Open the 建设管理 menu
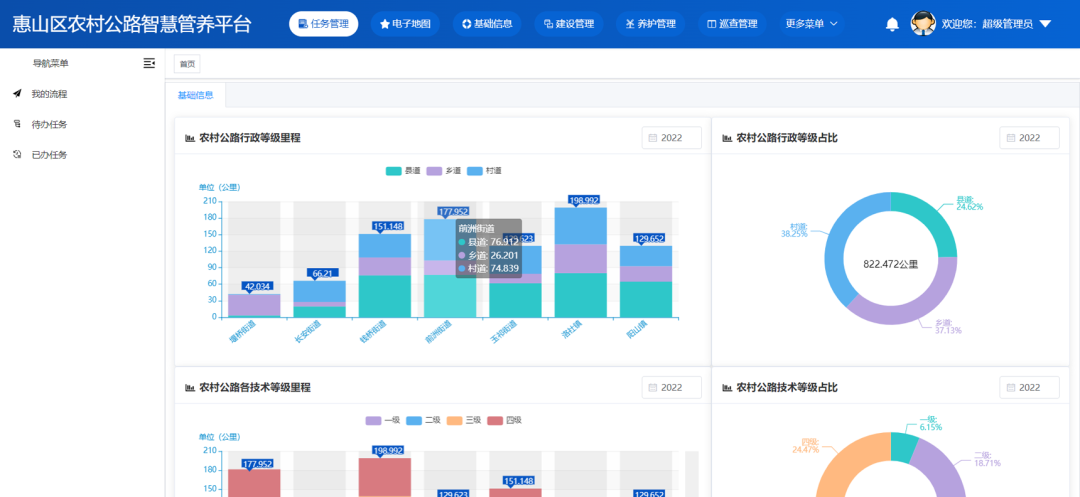The image size is (1080, 497). [569, 24]
